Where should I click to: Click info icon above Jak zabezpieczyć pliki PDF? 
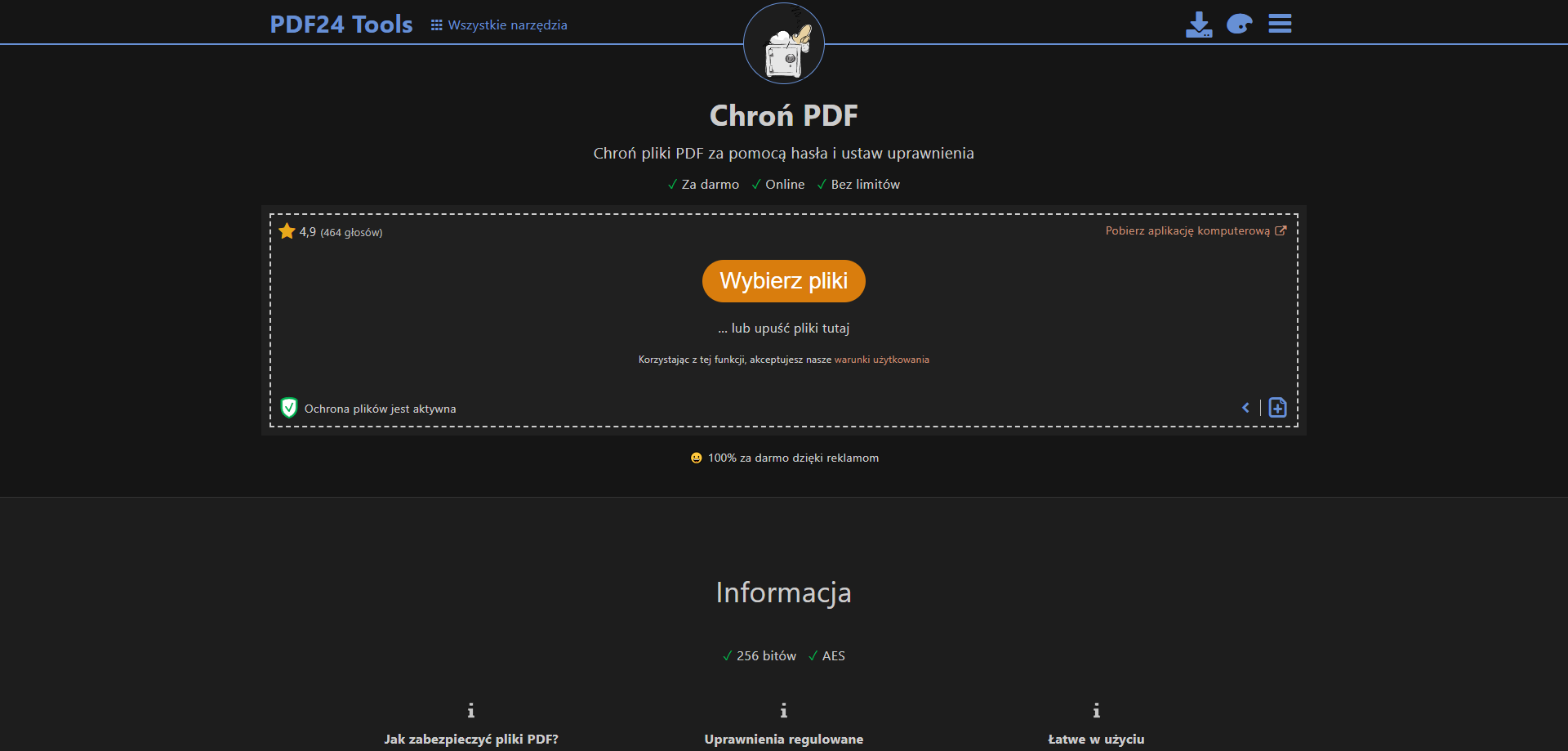(x=470, y=711)
